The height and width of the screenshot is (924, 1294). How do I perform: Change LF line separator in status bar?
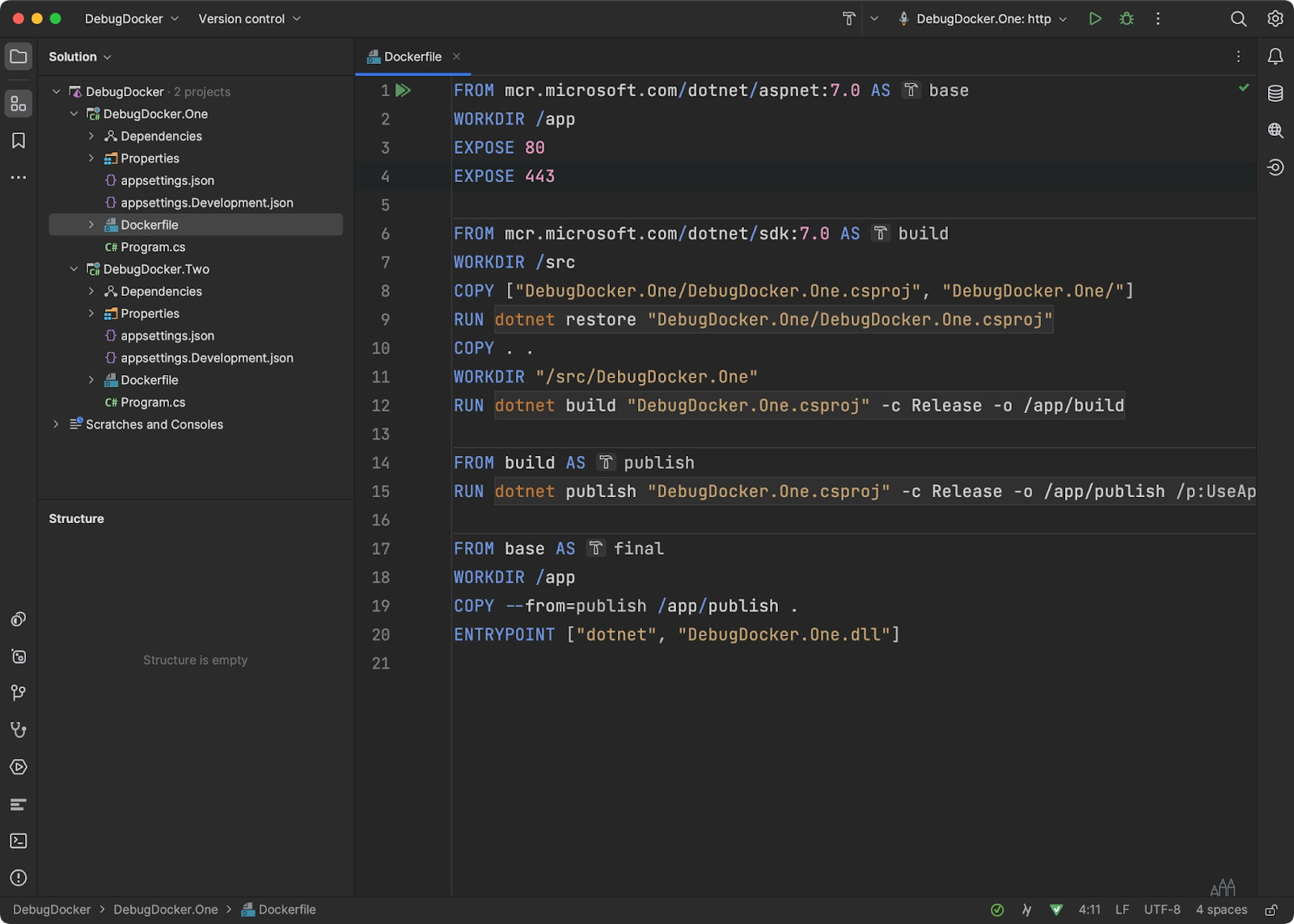pos(1122,910)
